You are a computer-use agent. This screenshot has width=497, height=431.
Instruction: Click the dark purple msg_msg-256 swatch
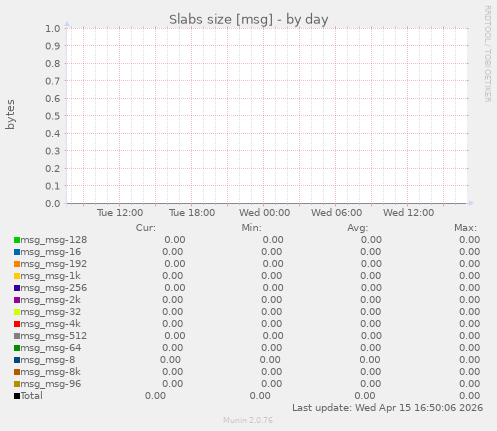(x=17, y=288)
